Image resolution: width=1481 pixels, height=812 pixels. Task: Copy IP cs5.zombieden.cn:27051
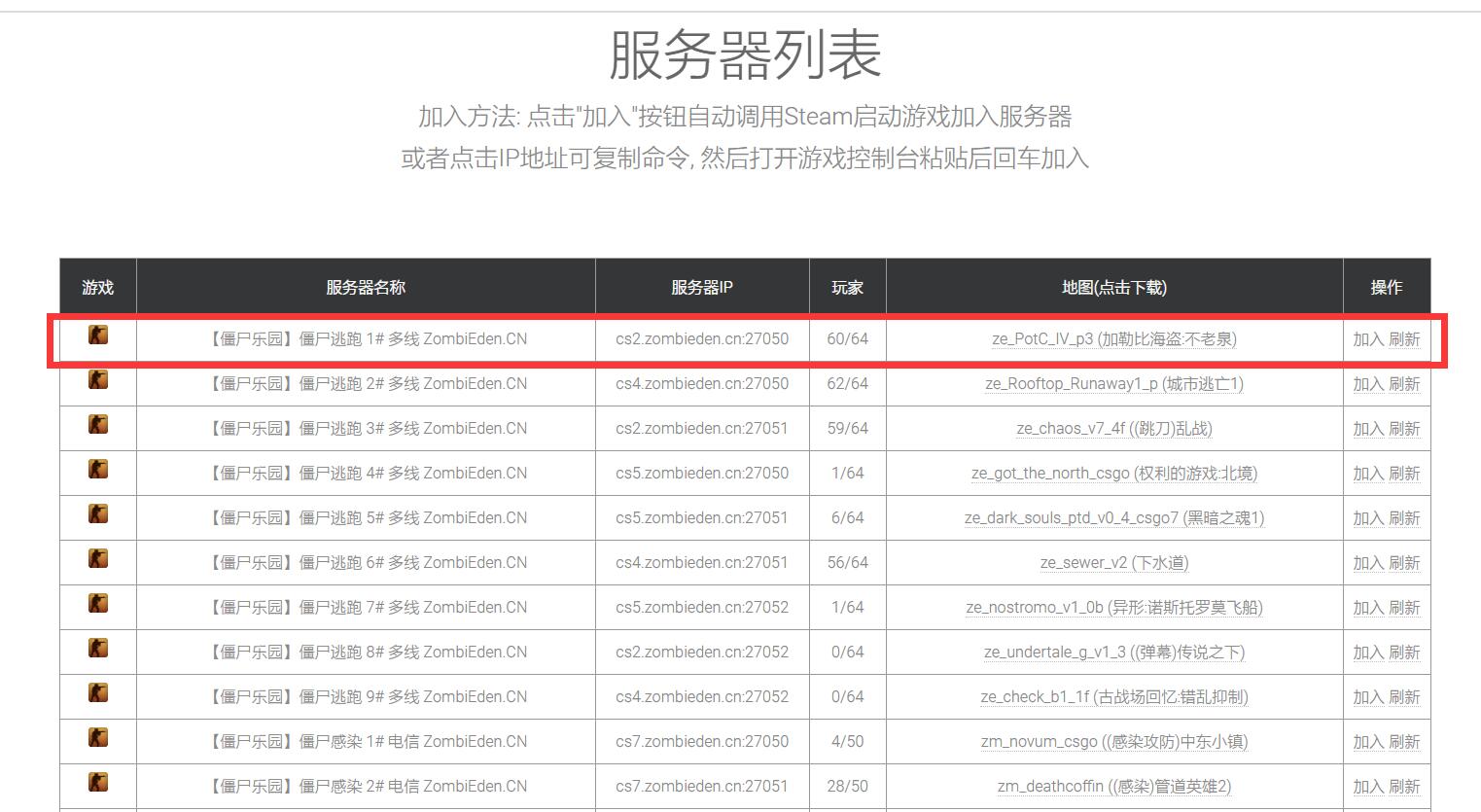point(702,518)
